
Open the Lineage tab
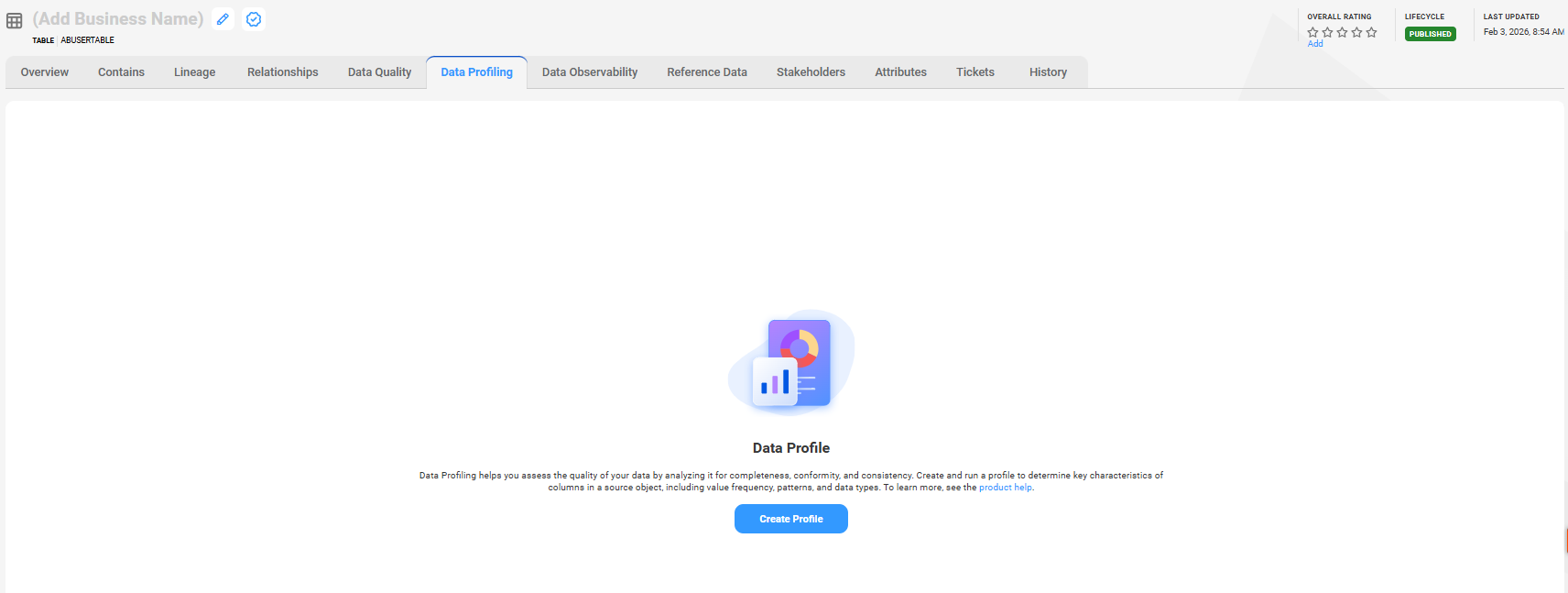[195, 72]
